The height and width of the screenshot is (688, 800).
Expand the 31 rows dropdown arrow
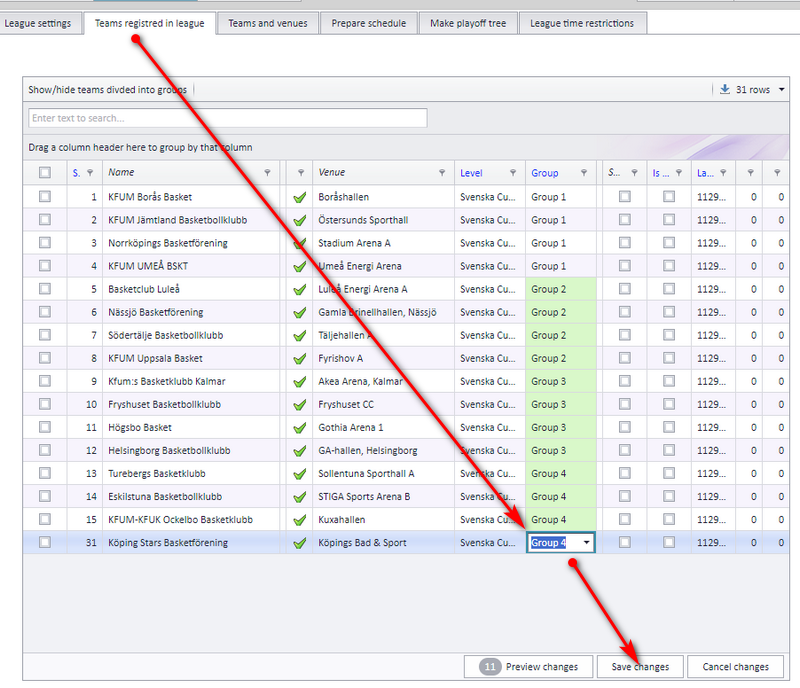pos(781,90)
